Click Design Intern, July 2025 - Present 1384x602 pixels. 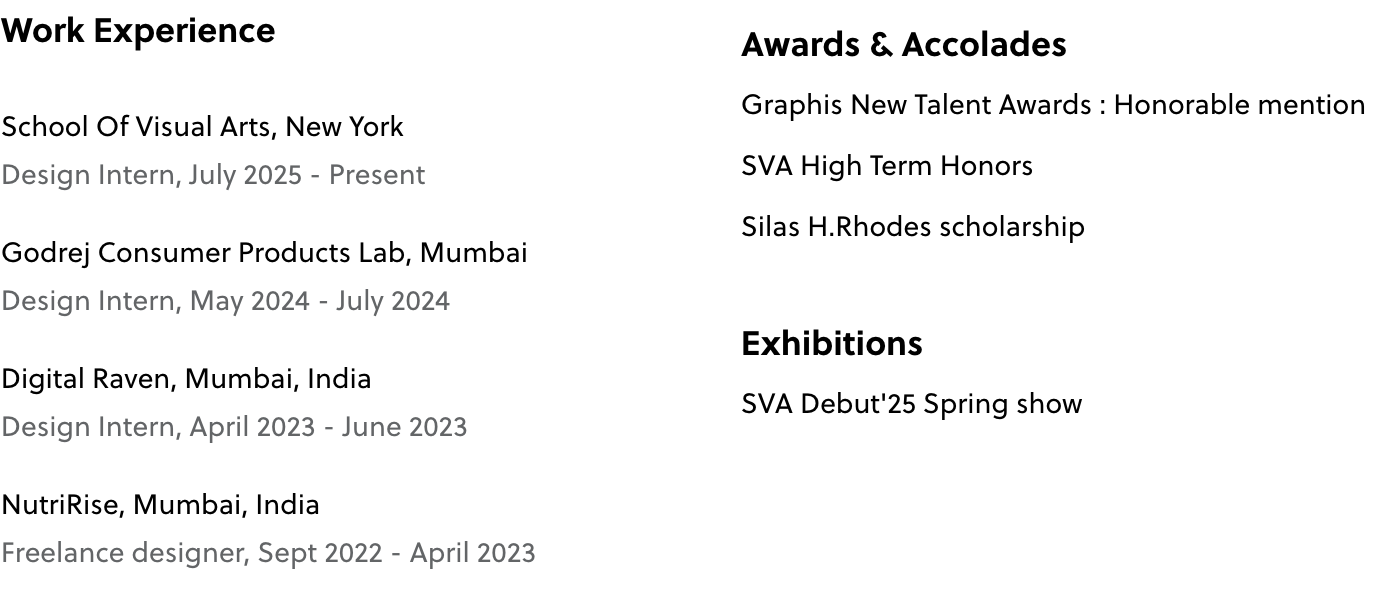click(x=213, y=175)
